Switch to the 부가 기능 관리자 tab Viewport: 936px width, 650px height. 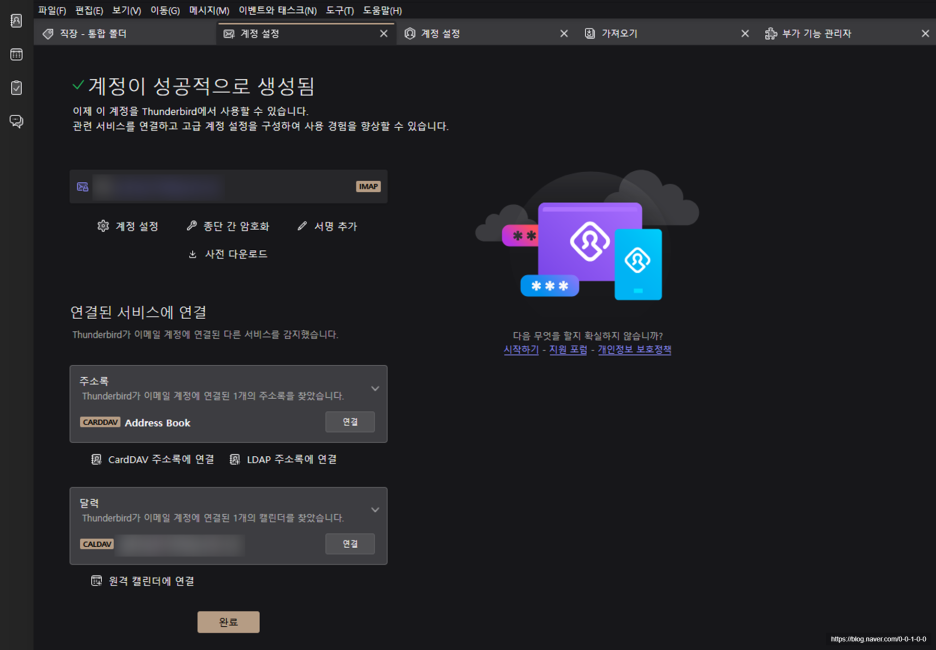846,33
